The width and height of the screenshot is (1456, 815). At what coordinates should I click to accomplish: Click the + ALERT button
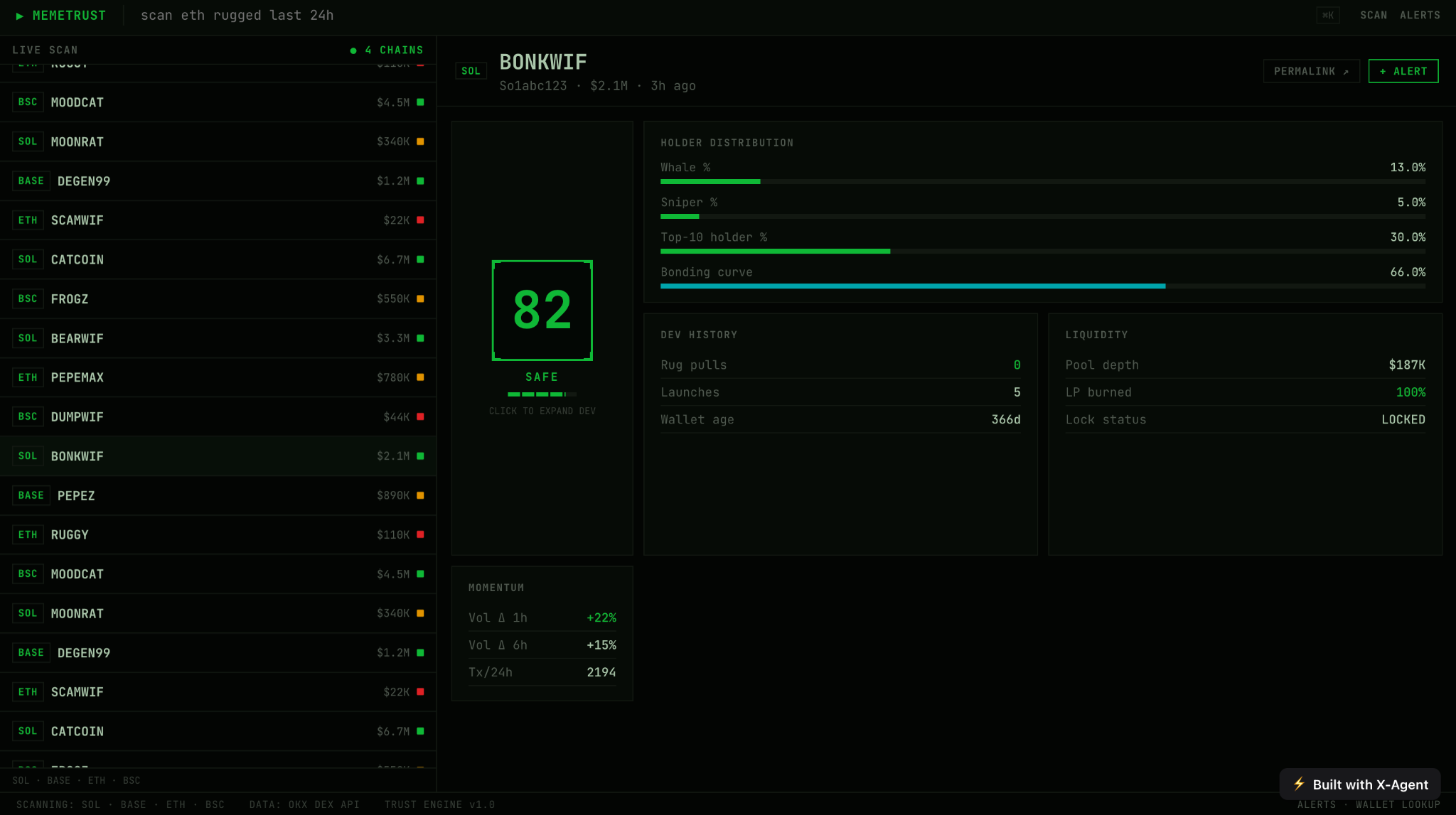coord(1403,71)
